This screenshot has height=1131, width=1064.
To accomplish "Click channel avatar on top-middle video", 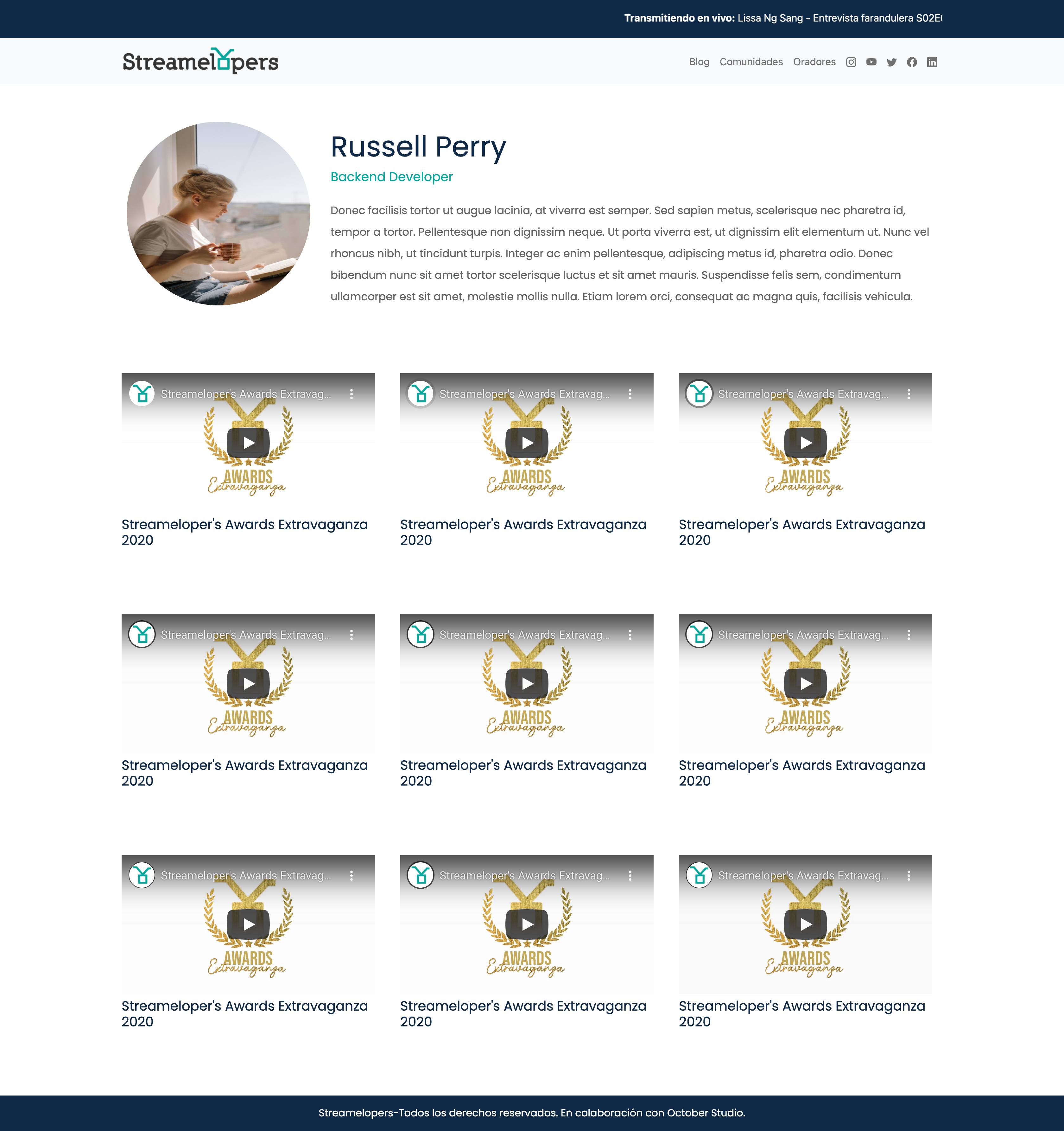I will point(421,394).
